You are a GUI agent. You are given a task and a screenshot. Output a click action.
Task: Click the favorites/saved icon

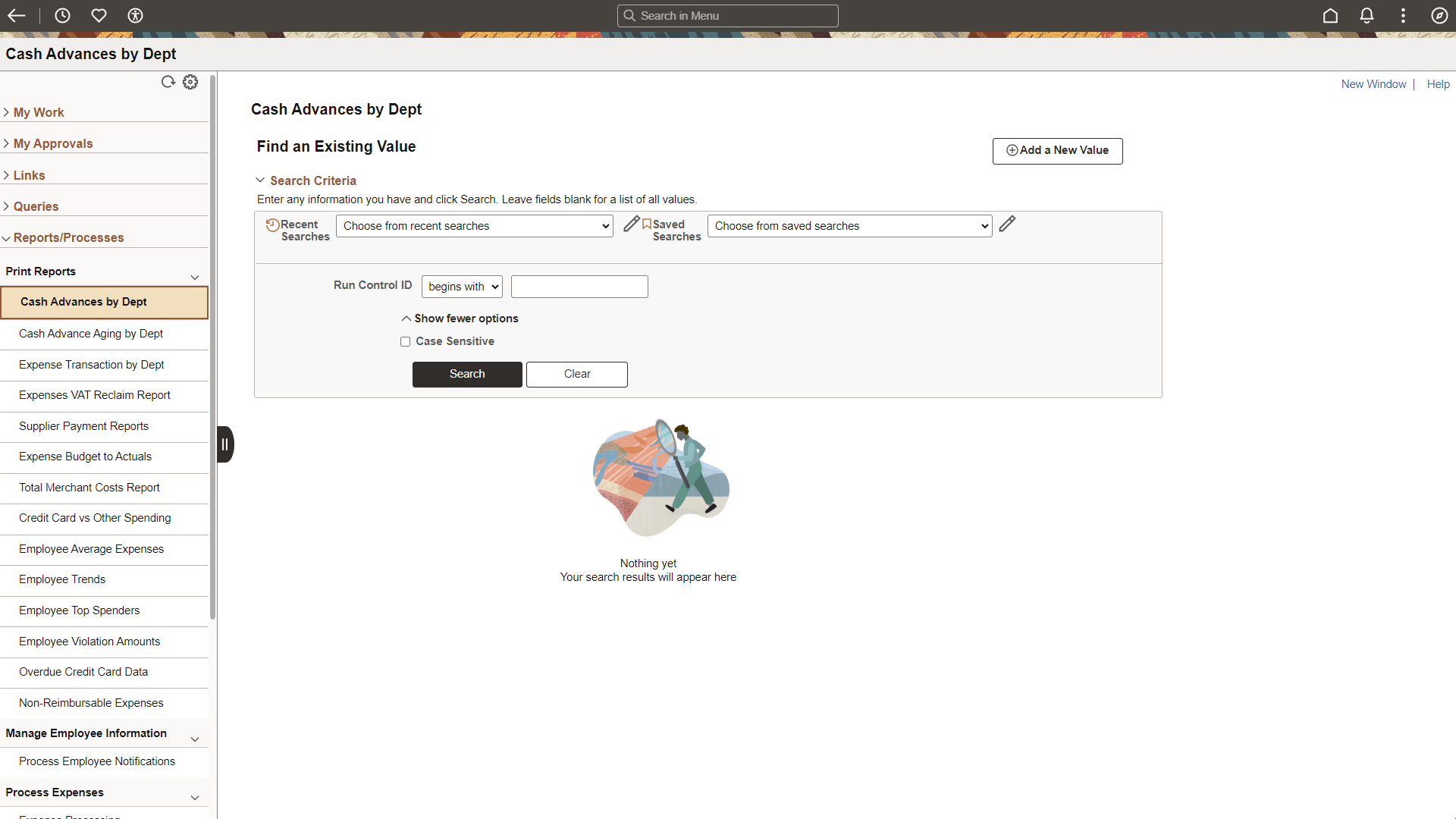pos(98,15)
